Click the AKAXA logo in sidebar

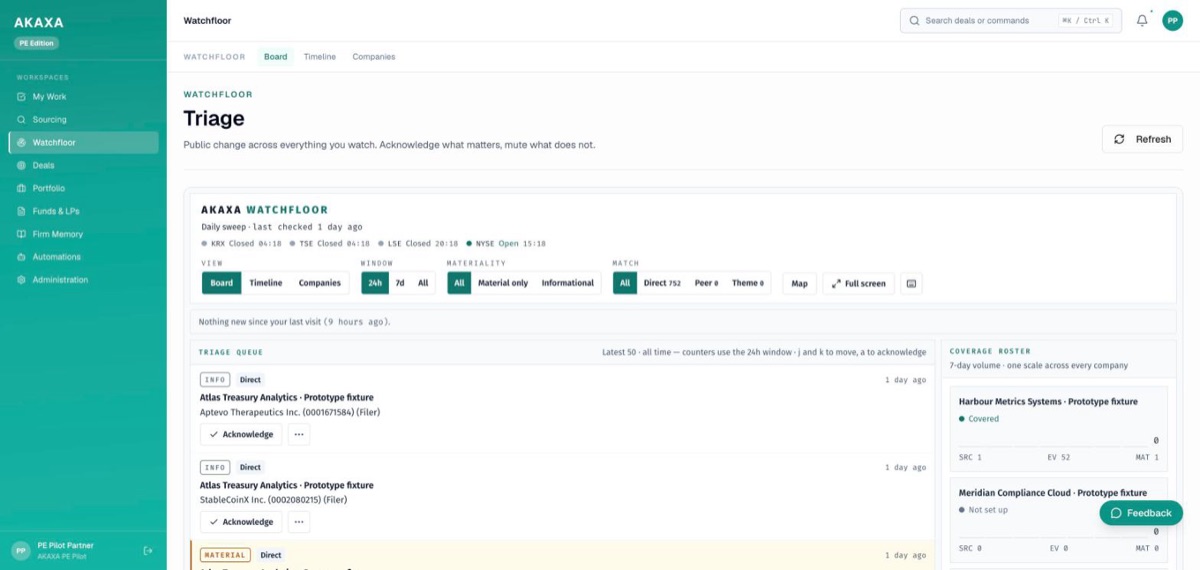coord(39,21)
